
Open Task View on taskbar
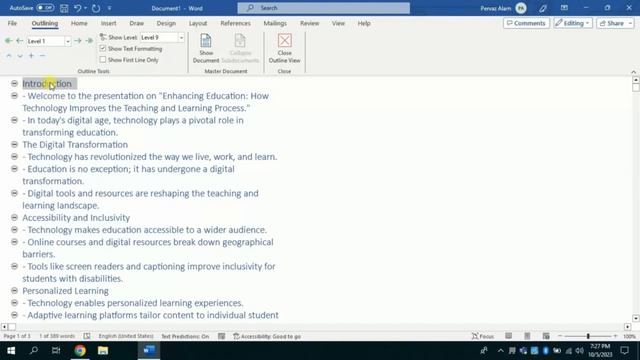(x=56, y=350)
